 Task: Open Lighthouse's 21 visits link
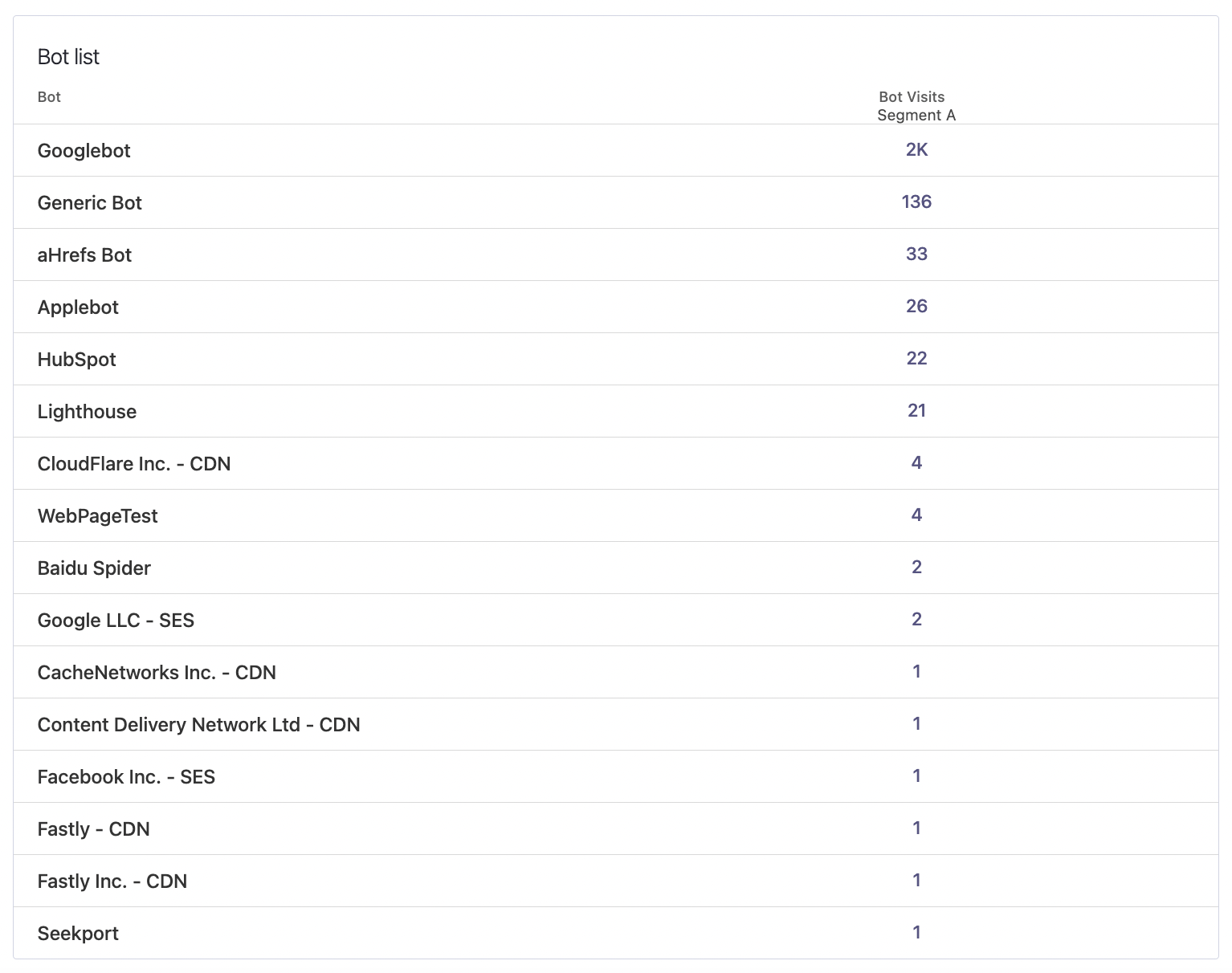point(916,411)
